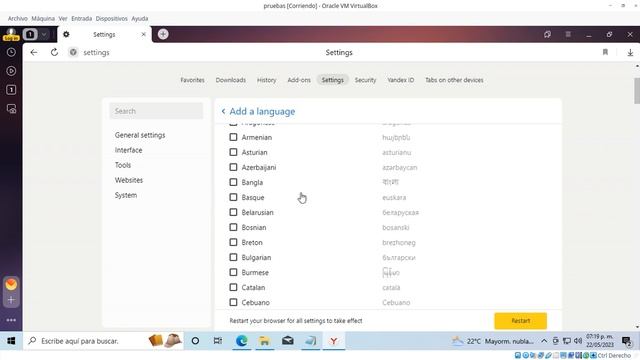The height and width of the screenshot is (360, 640).
Task: Check the Breton checkbox
Action: pos(233,242)
